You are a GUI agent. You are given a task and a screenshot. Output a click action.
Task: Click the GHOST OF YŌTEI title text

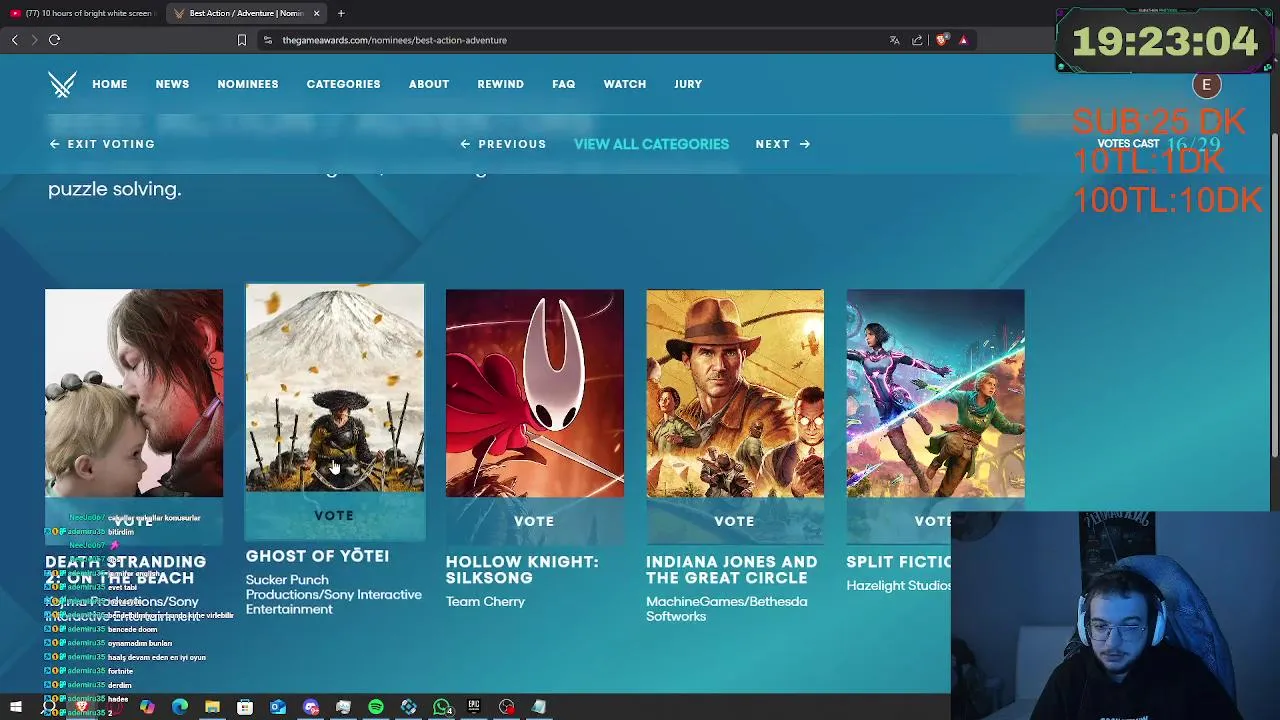coord(317,556)
